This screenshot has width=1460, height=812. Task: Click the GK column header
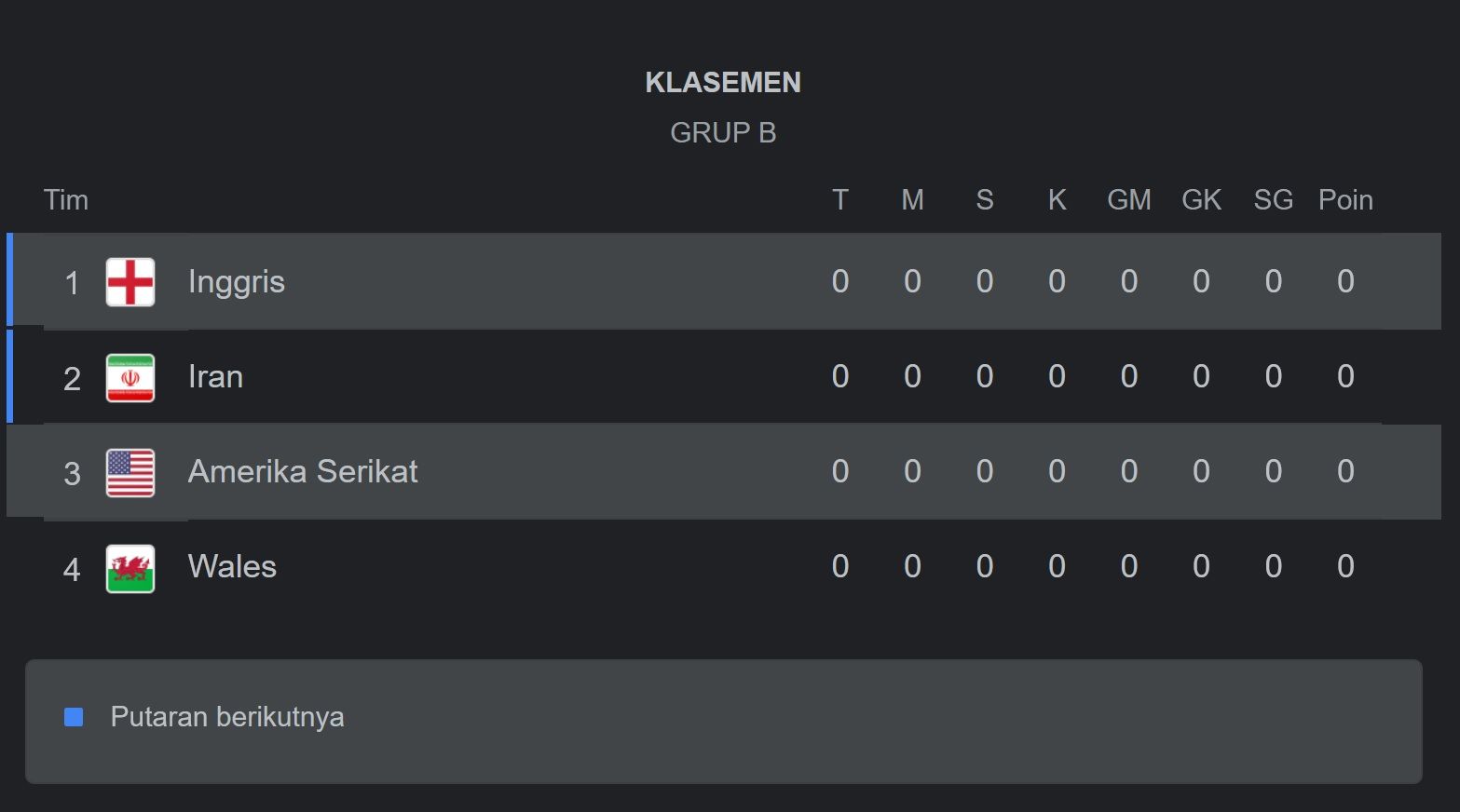coord(1201,200)
